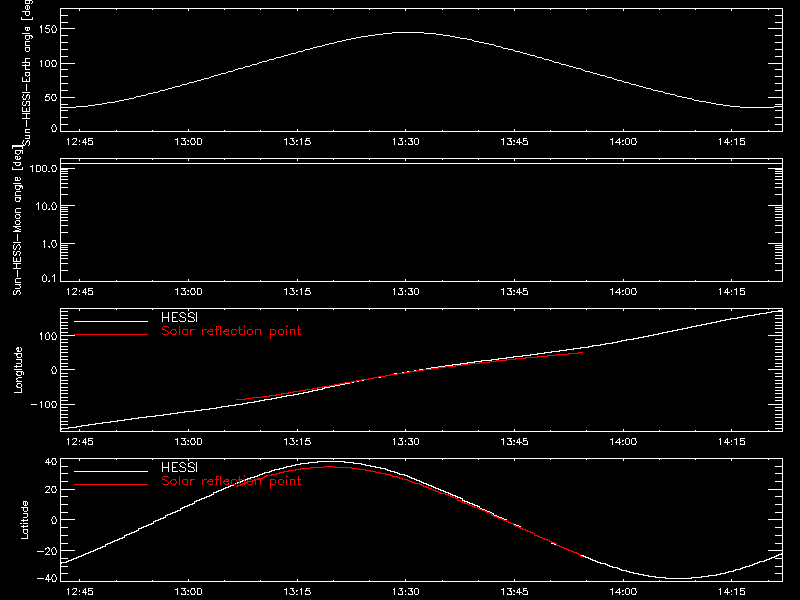Click 13:30 under the Moon angle plot
The height and width of the screenshot is (600, 800).
click(x=406, y=291)
